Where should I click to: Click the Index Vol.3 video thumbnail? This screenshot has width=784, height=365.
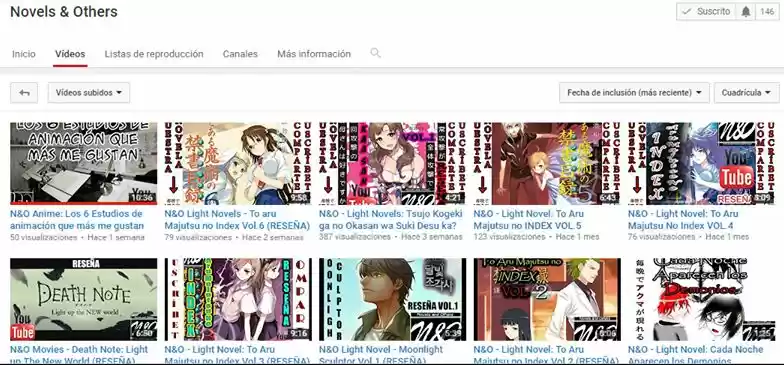point(238,300)
